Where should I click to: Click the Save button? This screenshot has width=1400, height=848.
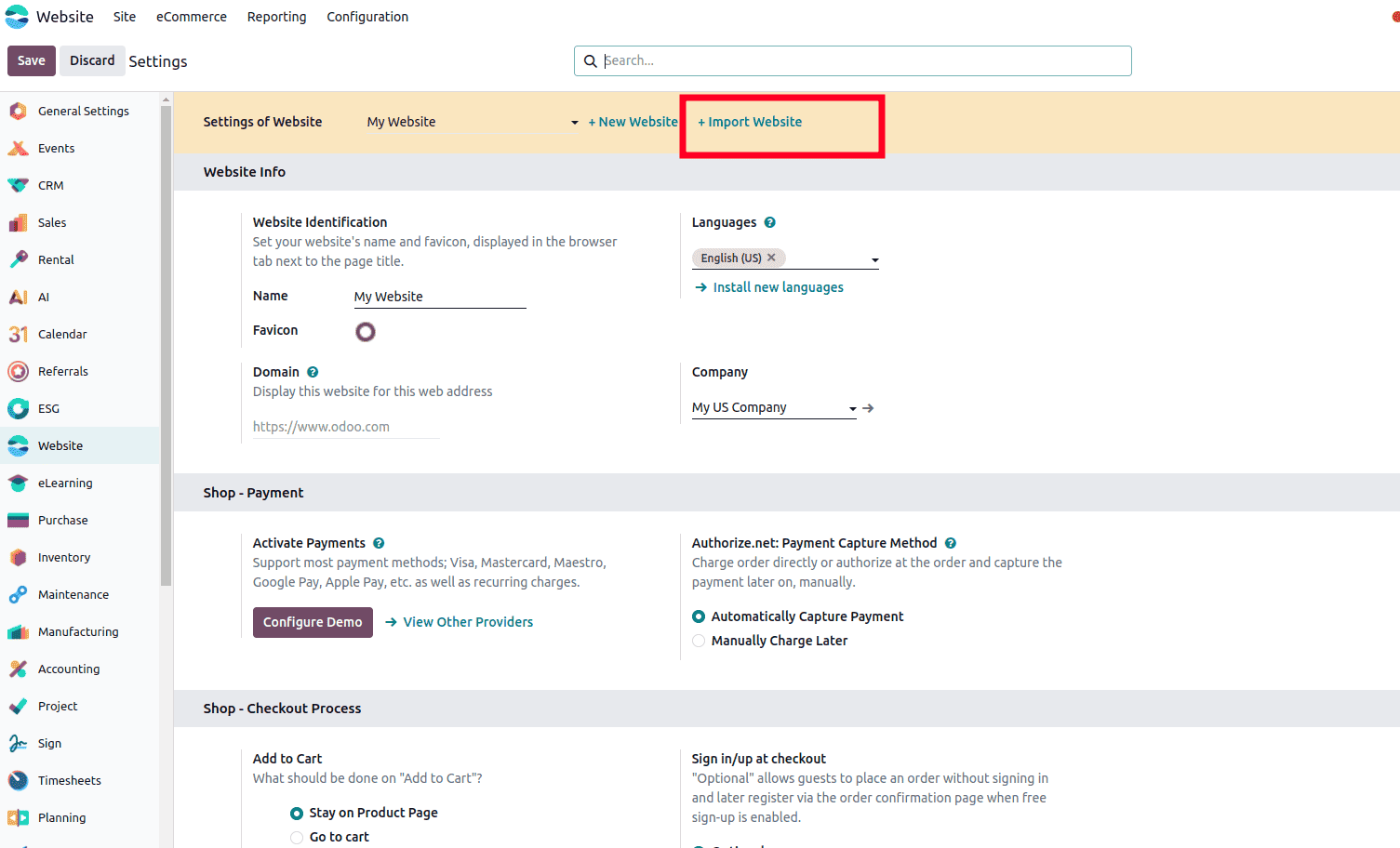point(31,60)
